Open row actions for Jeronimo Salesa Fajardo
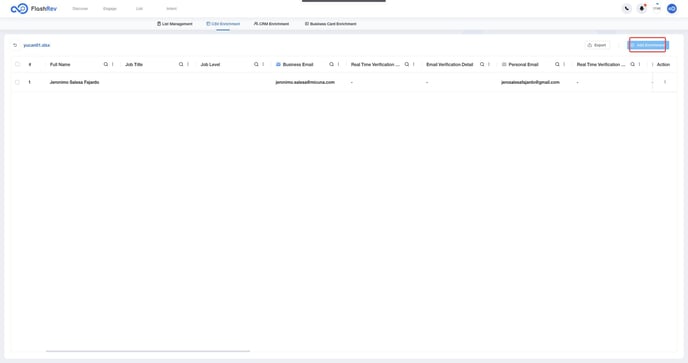The height and width of the screenshot is (363, 688). click(x=665, y=82)
